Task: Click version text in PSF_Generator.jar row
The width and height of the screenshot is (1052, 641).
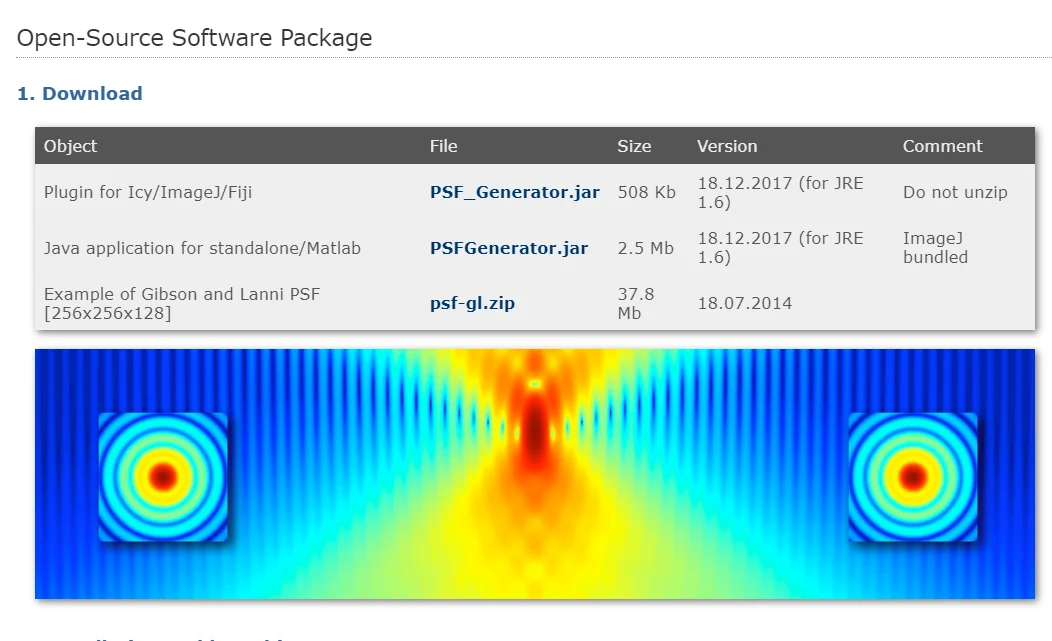Action: 780,192
